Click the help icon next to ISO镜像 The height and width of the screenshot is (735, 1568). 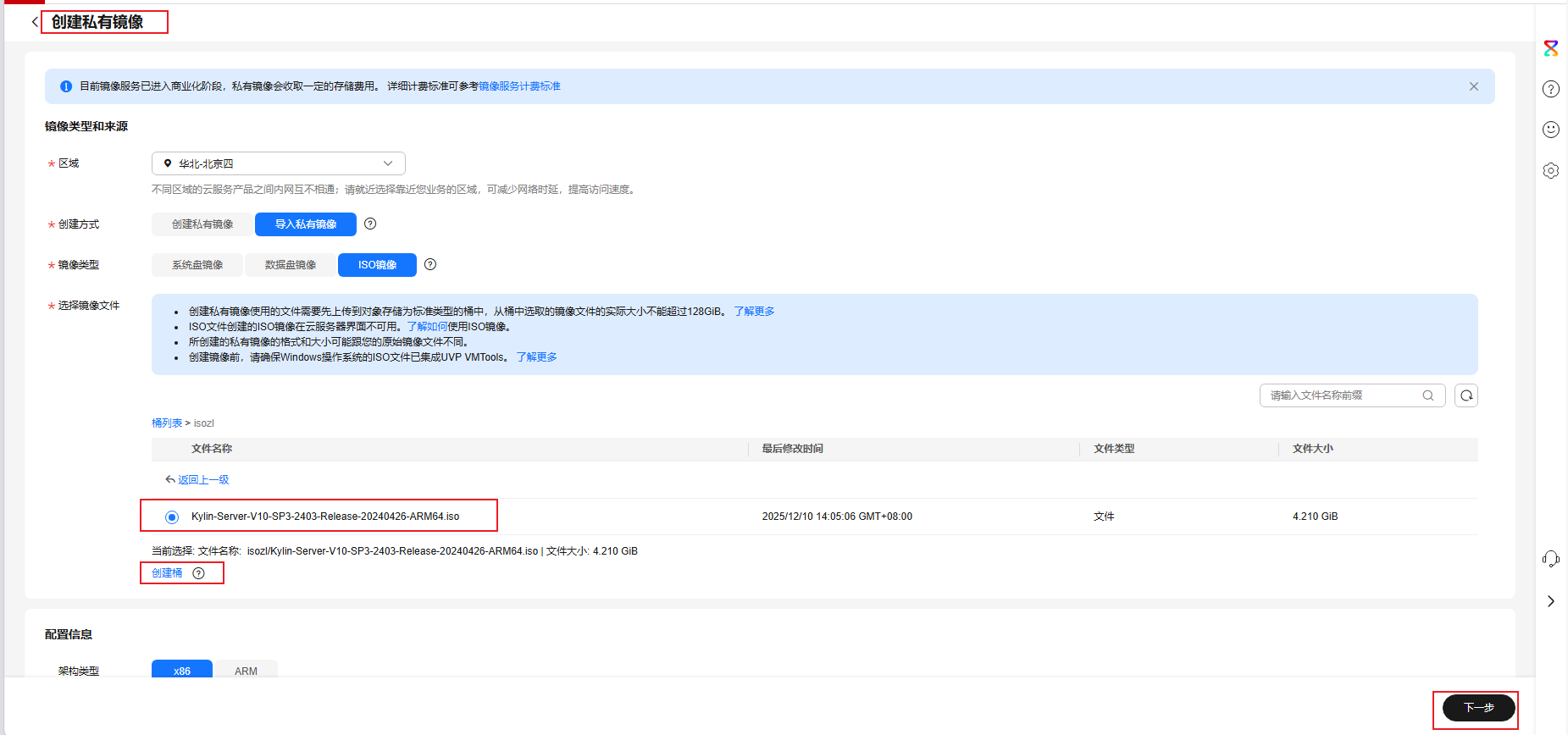point(430,264)
